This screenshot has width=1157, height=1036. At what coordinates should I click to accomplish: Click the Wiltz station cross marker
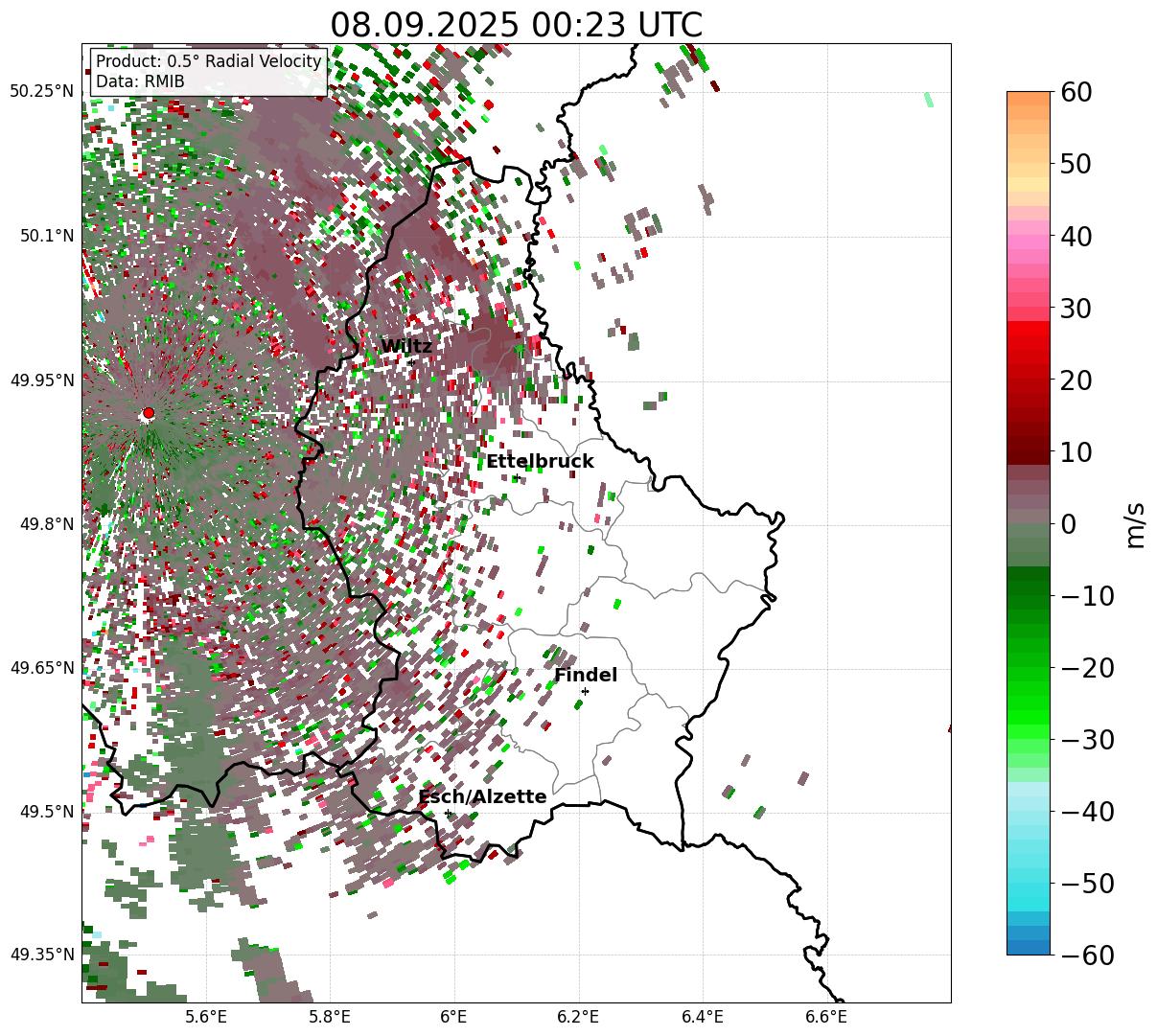pyautogui.click(x=411, y=362)
